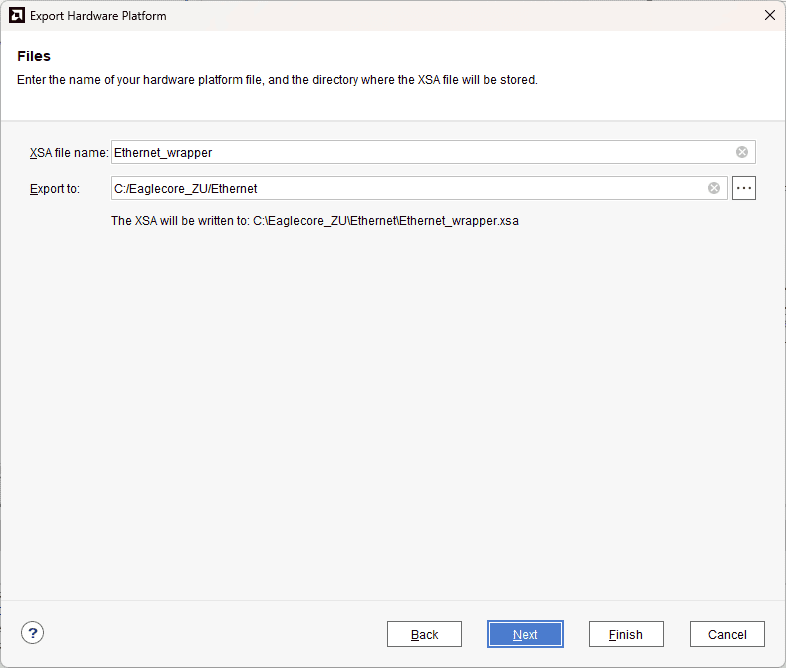
Task: Click the Vivado logo in title bar
Action: click(x=16, y=16)
